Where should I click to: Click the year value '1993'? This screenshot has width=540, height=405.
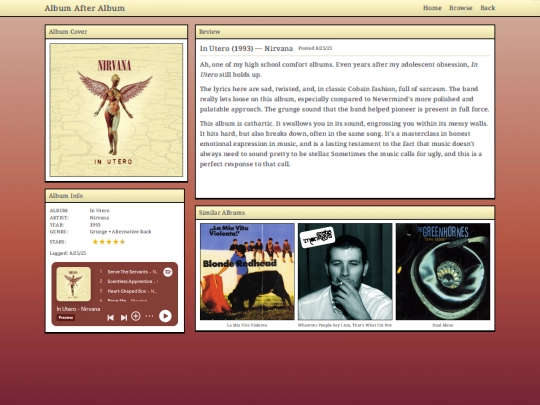pos(95,225)
